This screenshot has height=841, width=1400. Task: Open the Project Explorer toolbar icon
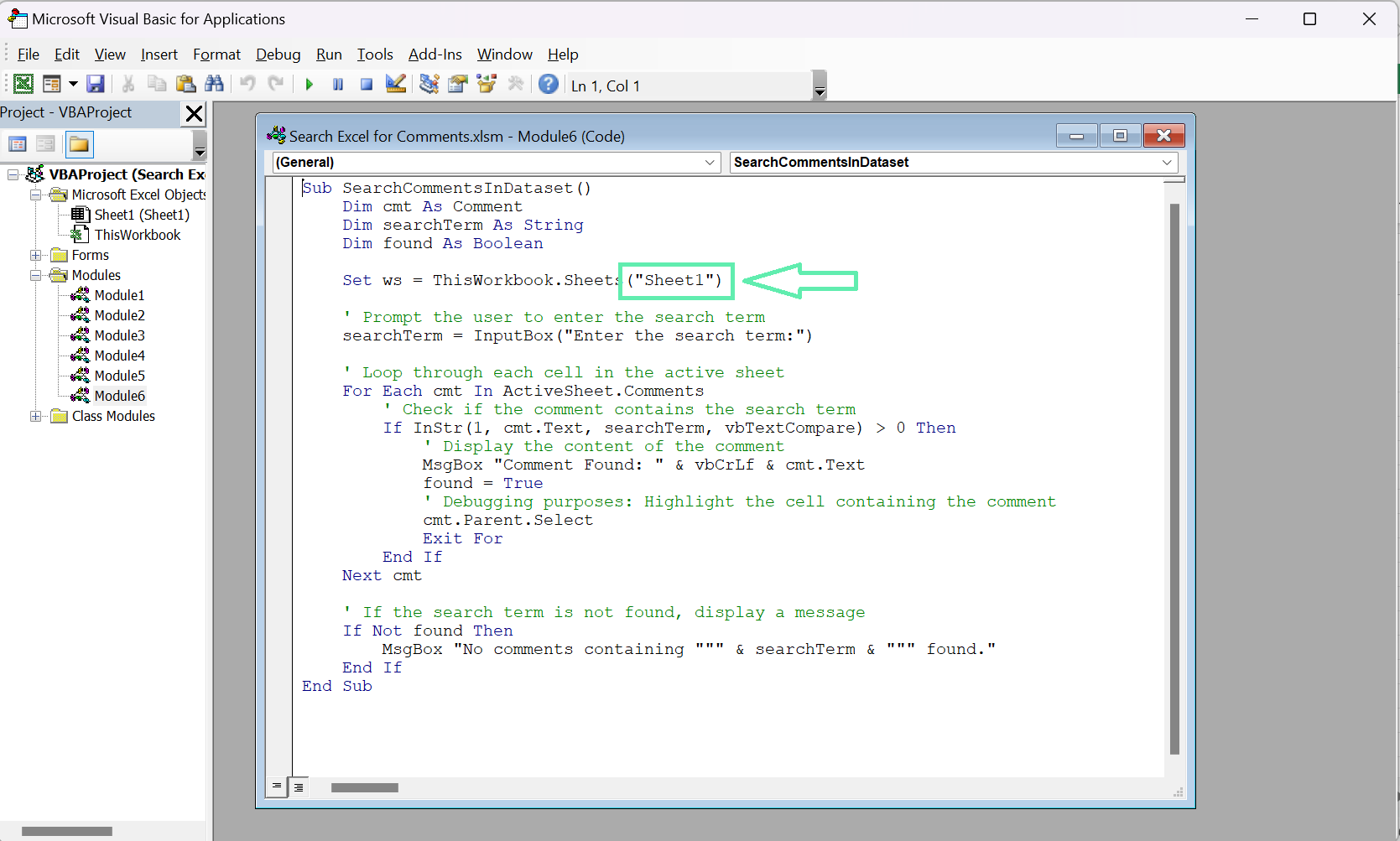pyautogui.click(x=429, y=84)
